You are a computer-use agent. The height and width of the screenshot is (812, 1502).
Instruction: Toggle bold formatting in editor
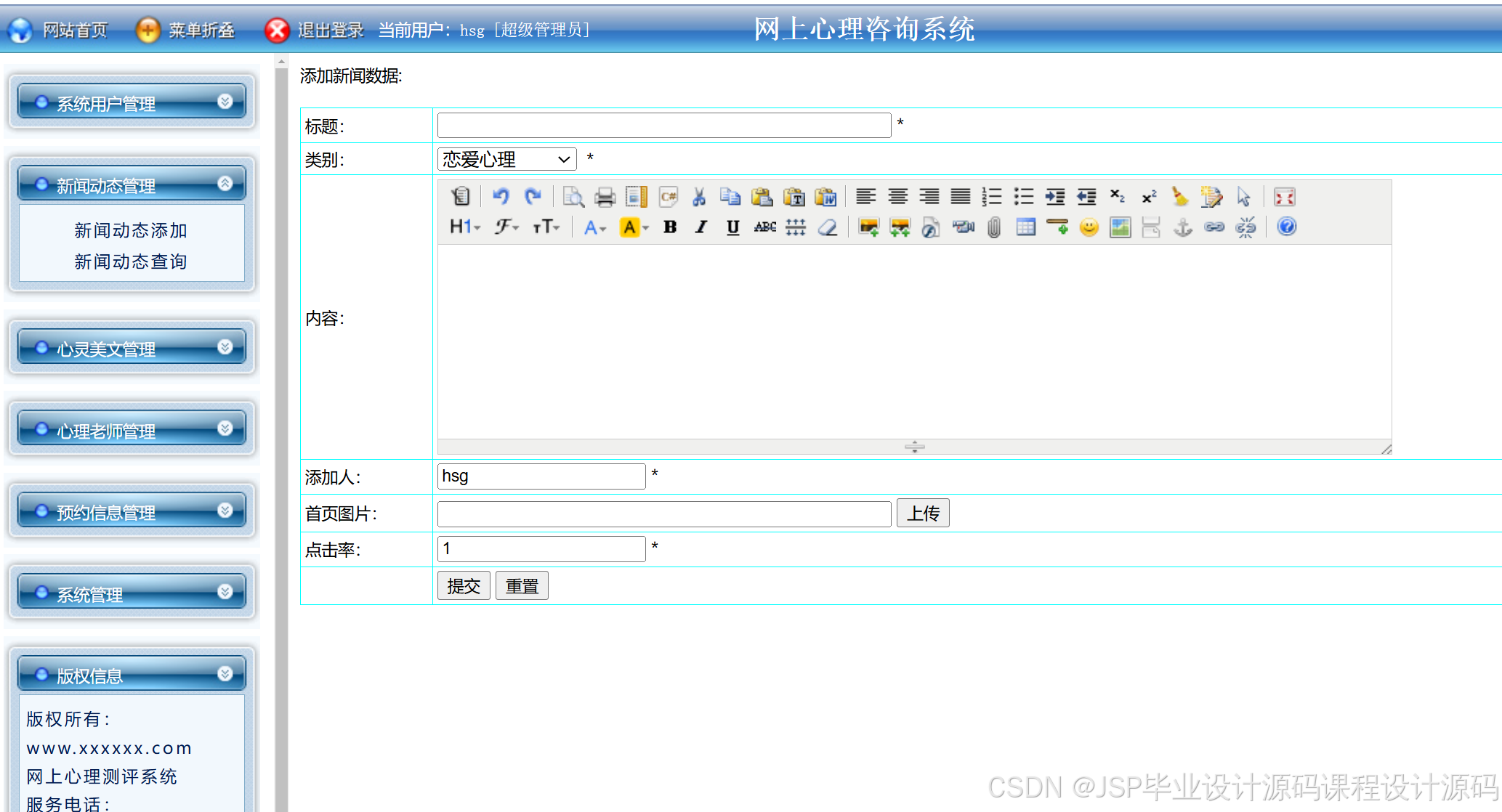click(670, 227)
